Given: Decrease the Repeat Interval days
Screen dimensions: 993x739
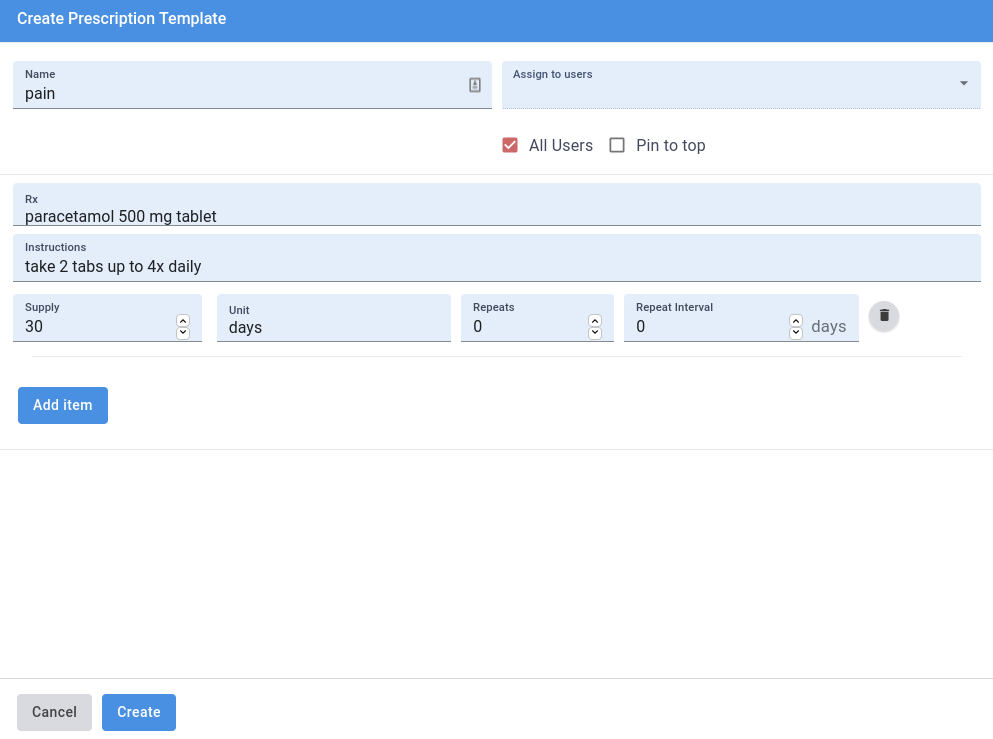Looking at the screenshot, I should 796,333.
